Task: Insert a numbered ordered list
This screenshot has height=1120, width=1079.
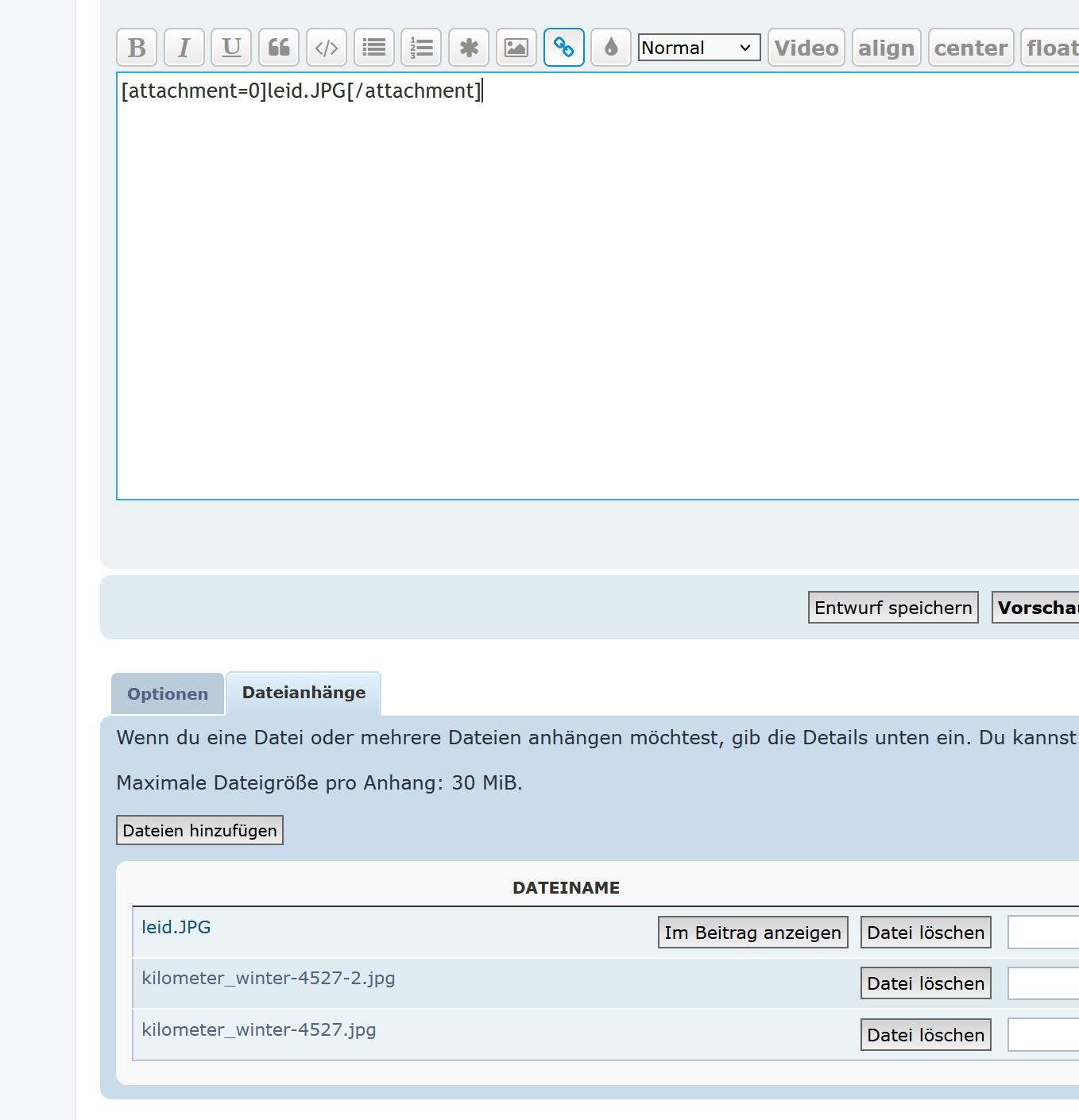Action: [x=421, y=48]
